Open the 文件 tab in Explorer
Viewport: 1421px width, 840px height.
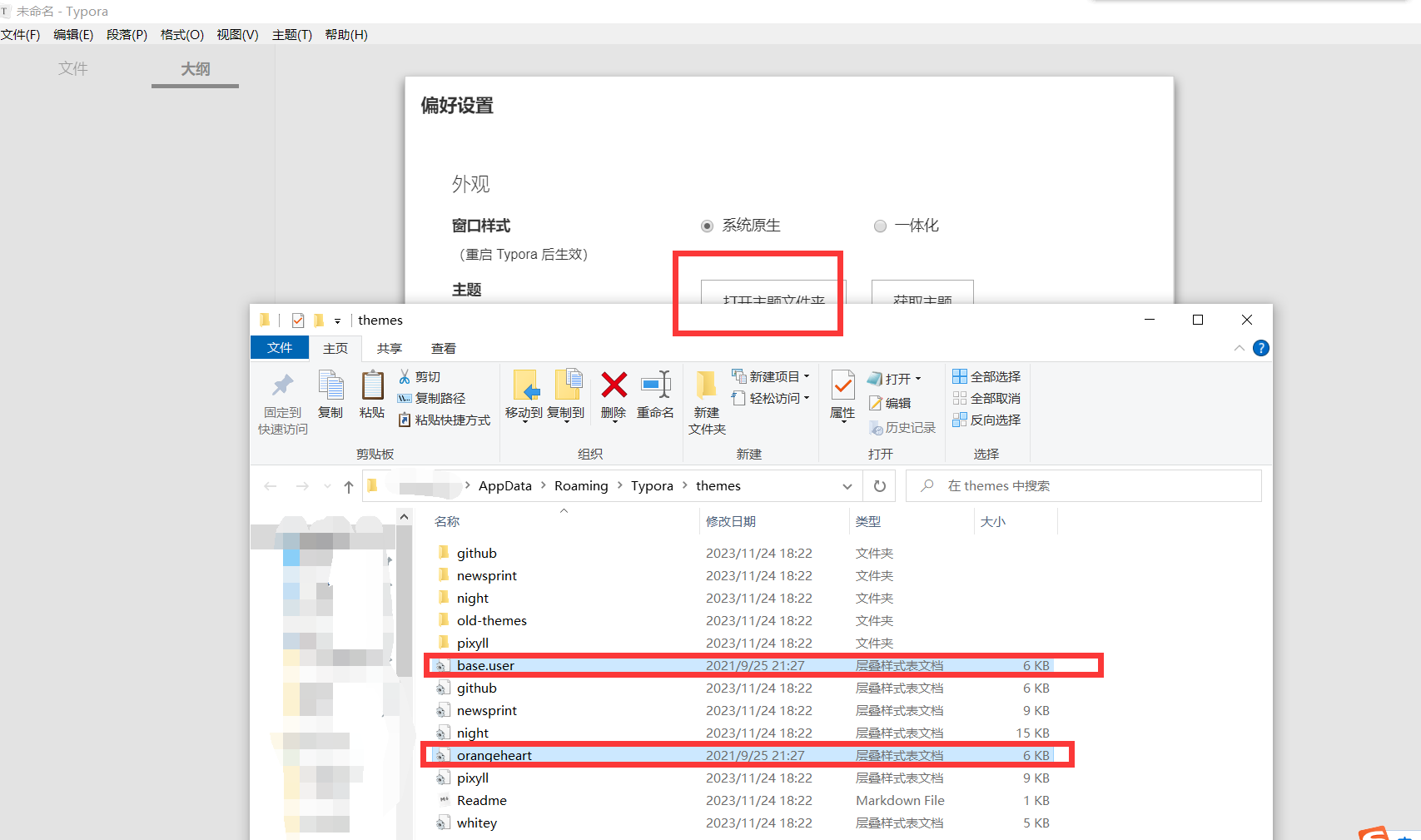(x=280, y=348)
